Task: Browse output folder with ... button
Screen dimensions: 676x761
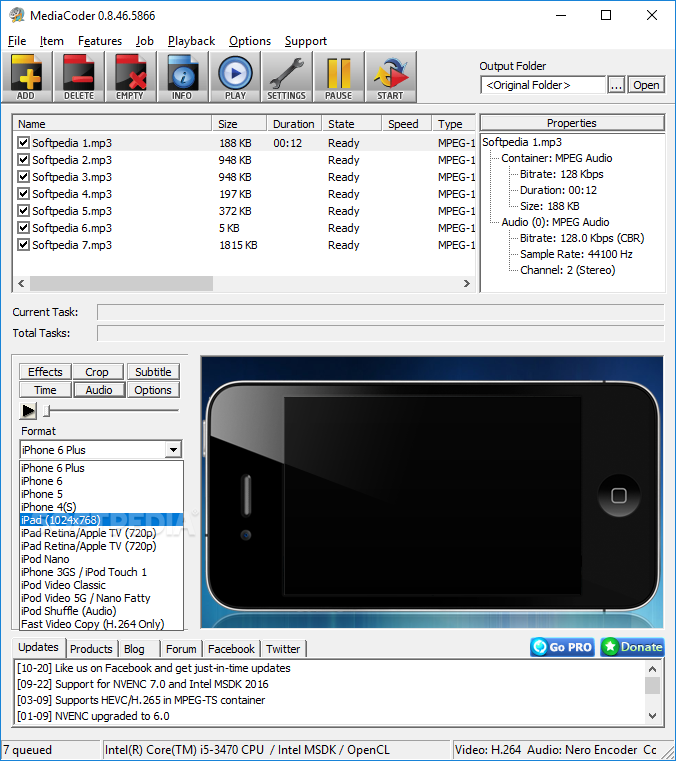Action: (616, 85)
